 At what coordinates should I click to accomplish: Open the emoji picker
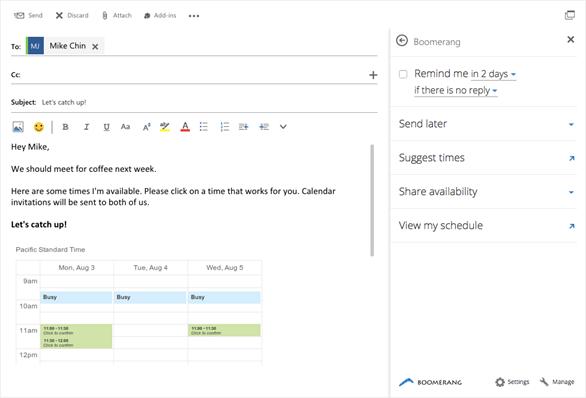click(x=38, y=127)
